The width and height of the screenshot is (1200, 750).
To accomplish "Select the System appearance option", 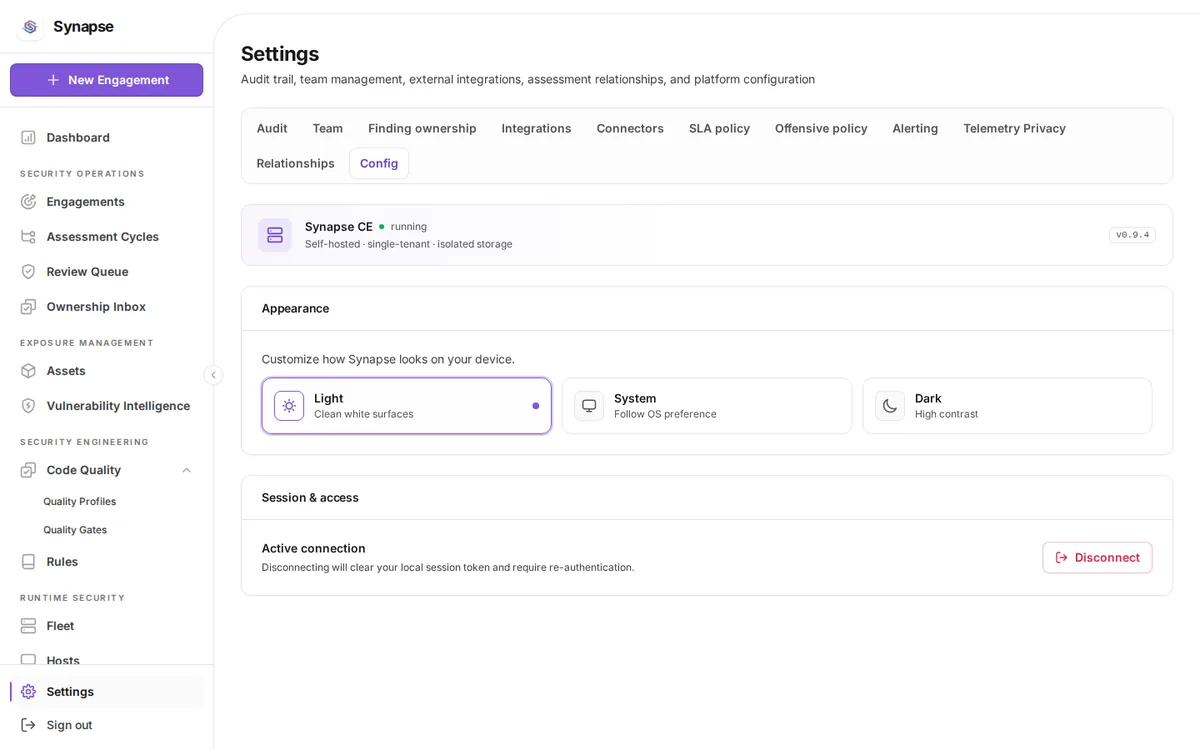I will (x=707, y=405).
